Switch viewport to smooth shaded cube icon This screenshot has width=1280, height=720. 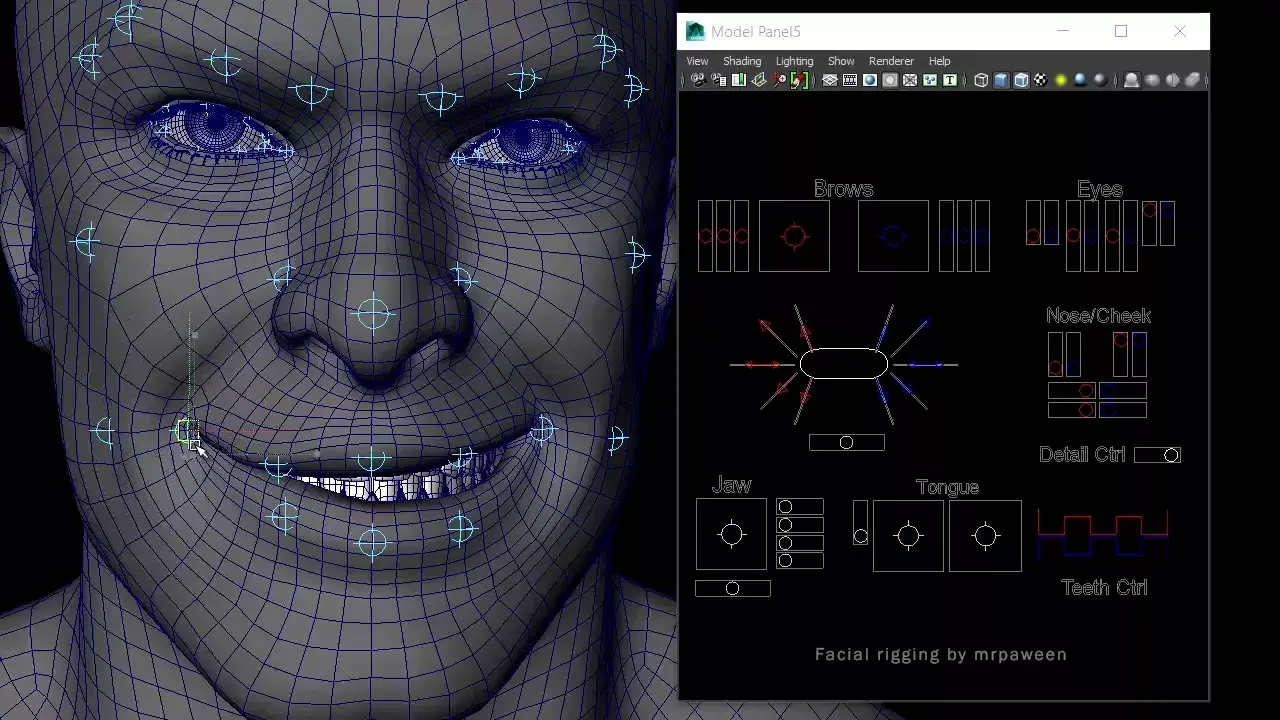tap(999, 80)
